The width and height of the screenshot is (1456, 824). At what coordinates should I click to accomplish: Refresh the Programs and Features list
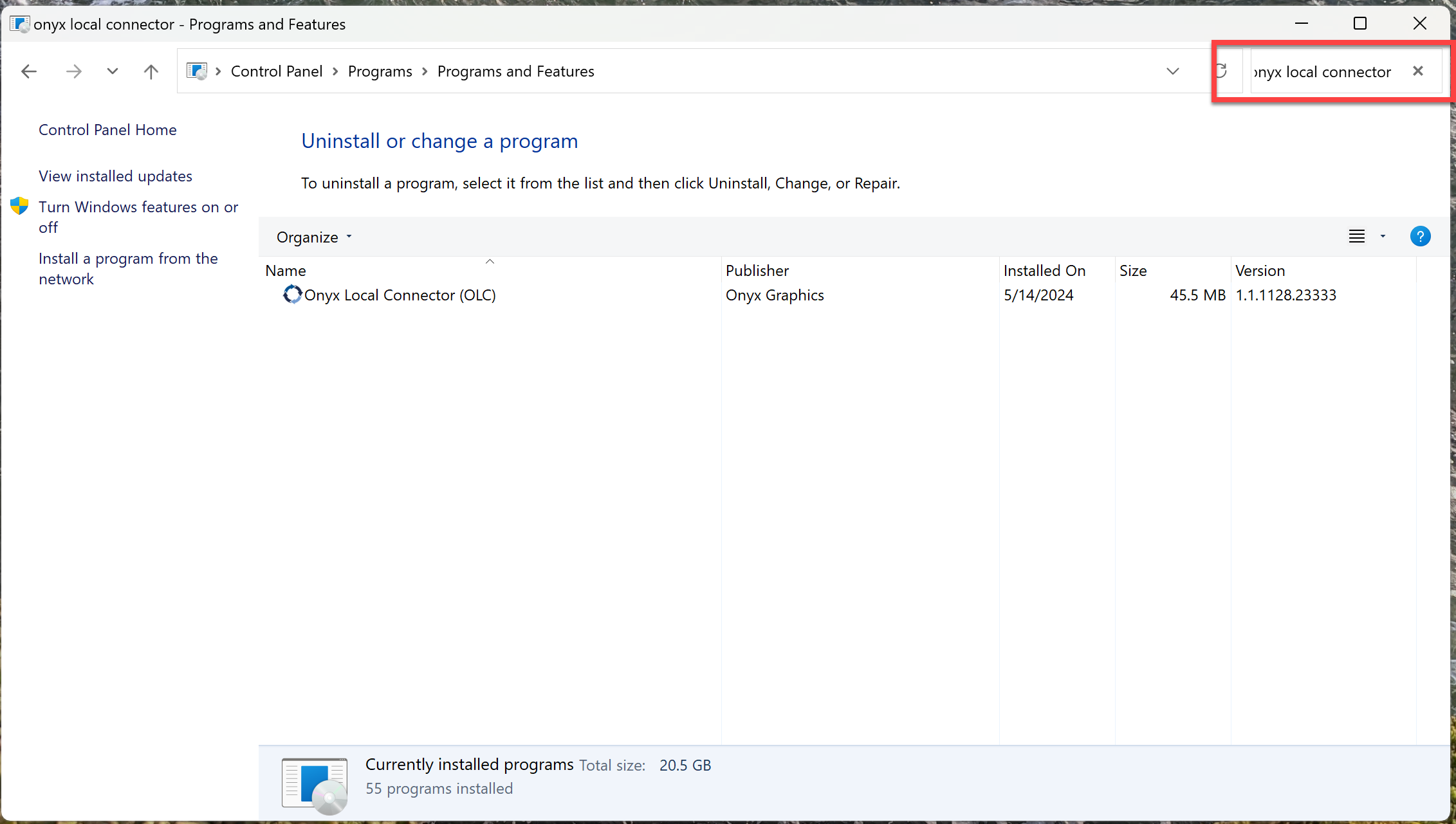(1221, 71)
